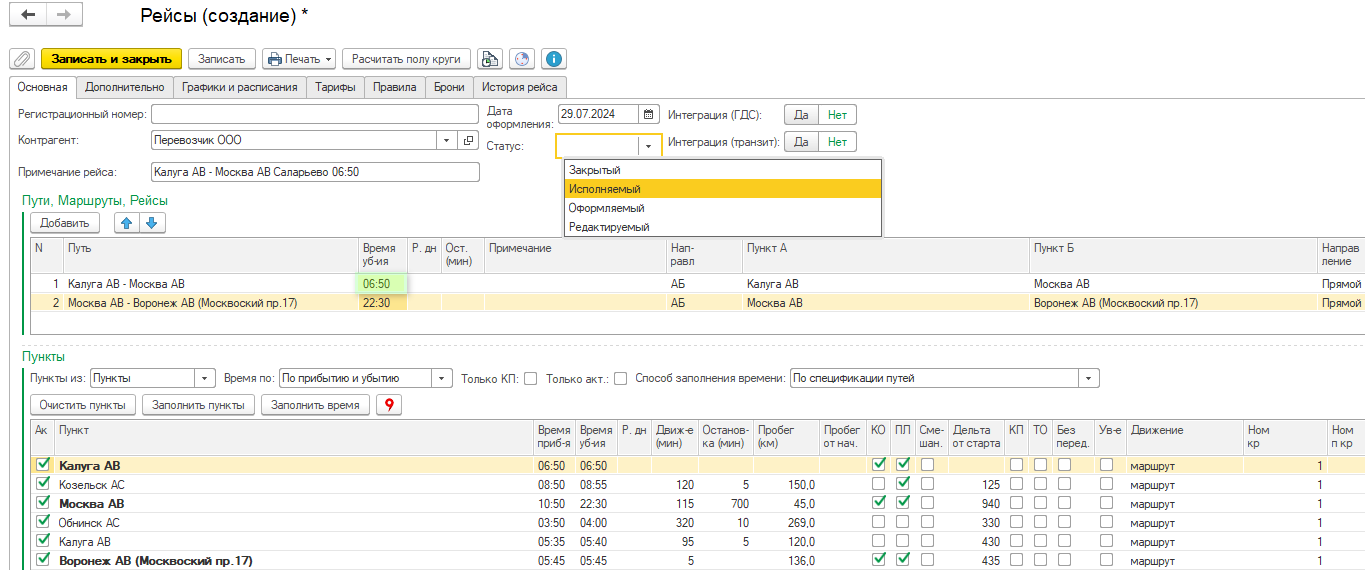The height and width of the screenshot is (570, 1365).
Task: Click the Регистрационный номер input field
Action: (315, 114)
